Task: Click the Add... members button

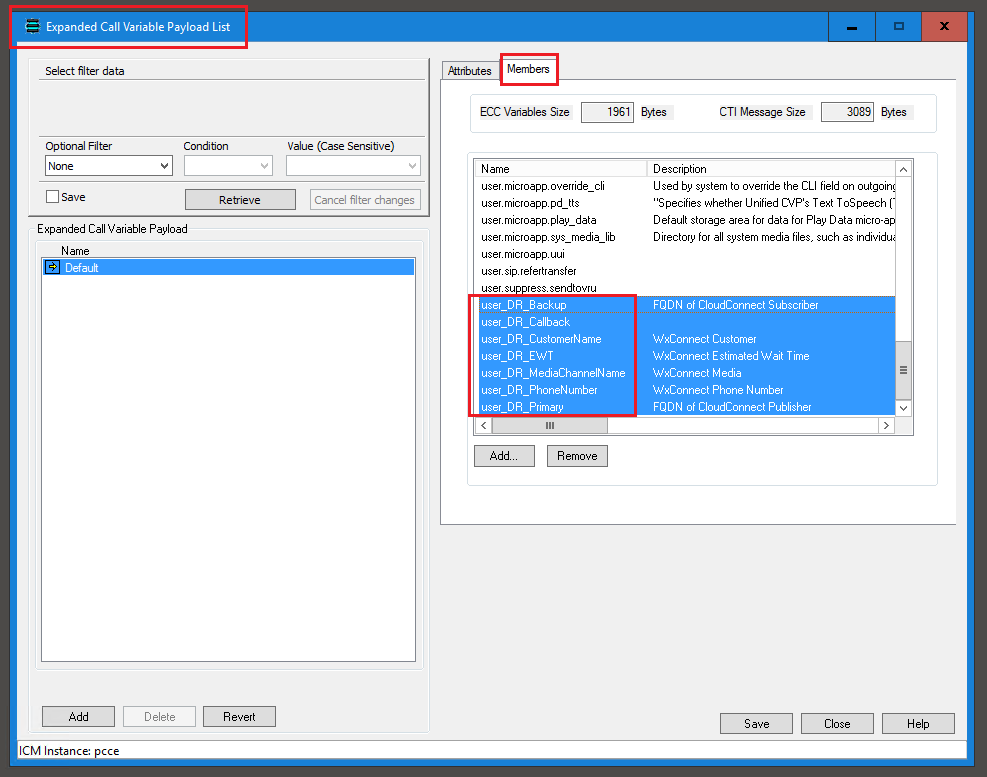Action: [x=504, y=456]
